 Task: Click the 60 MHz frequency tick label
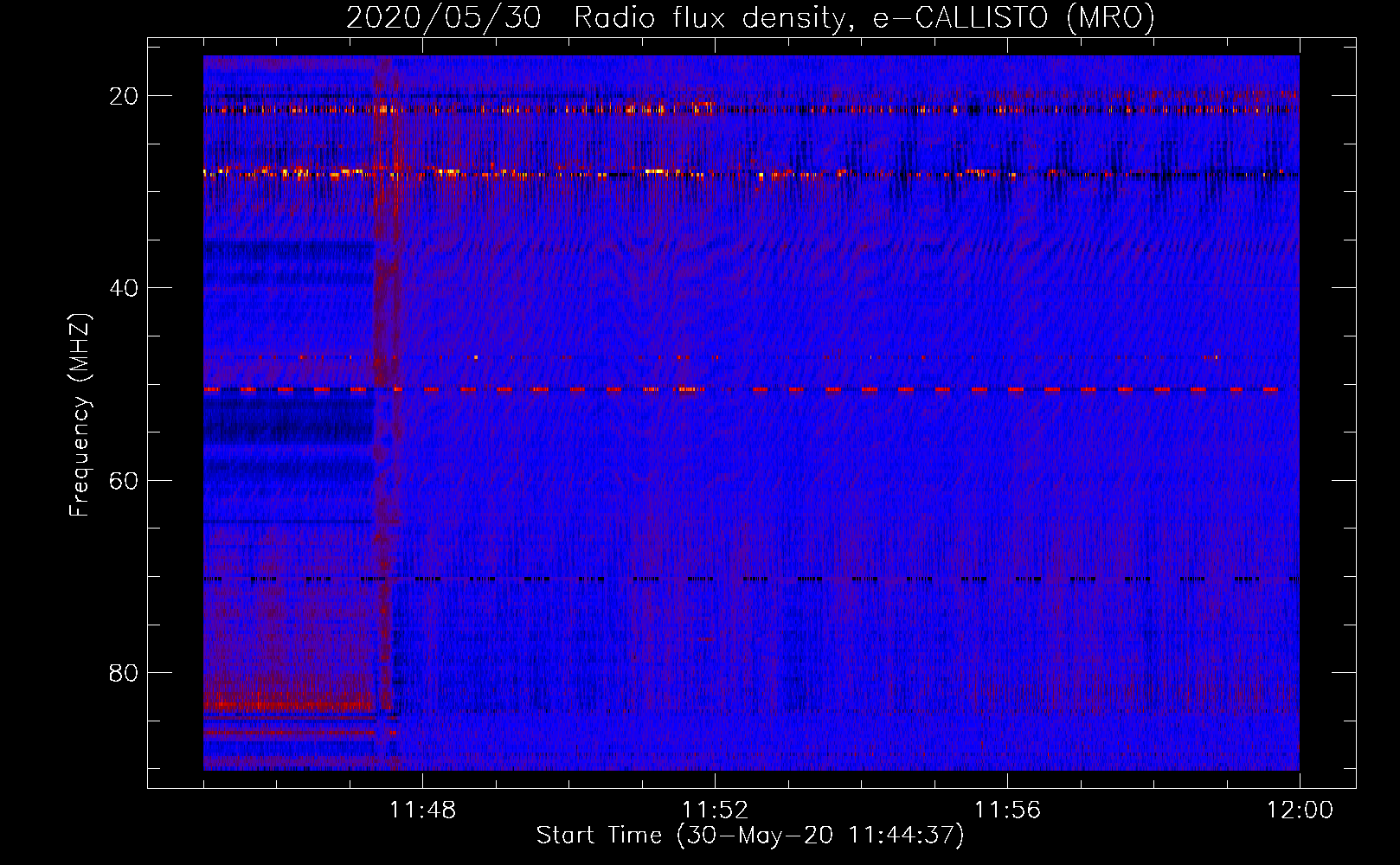coord(124,480)
